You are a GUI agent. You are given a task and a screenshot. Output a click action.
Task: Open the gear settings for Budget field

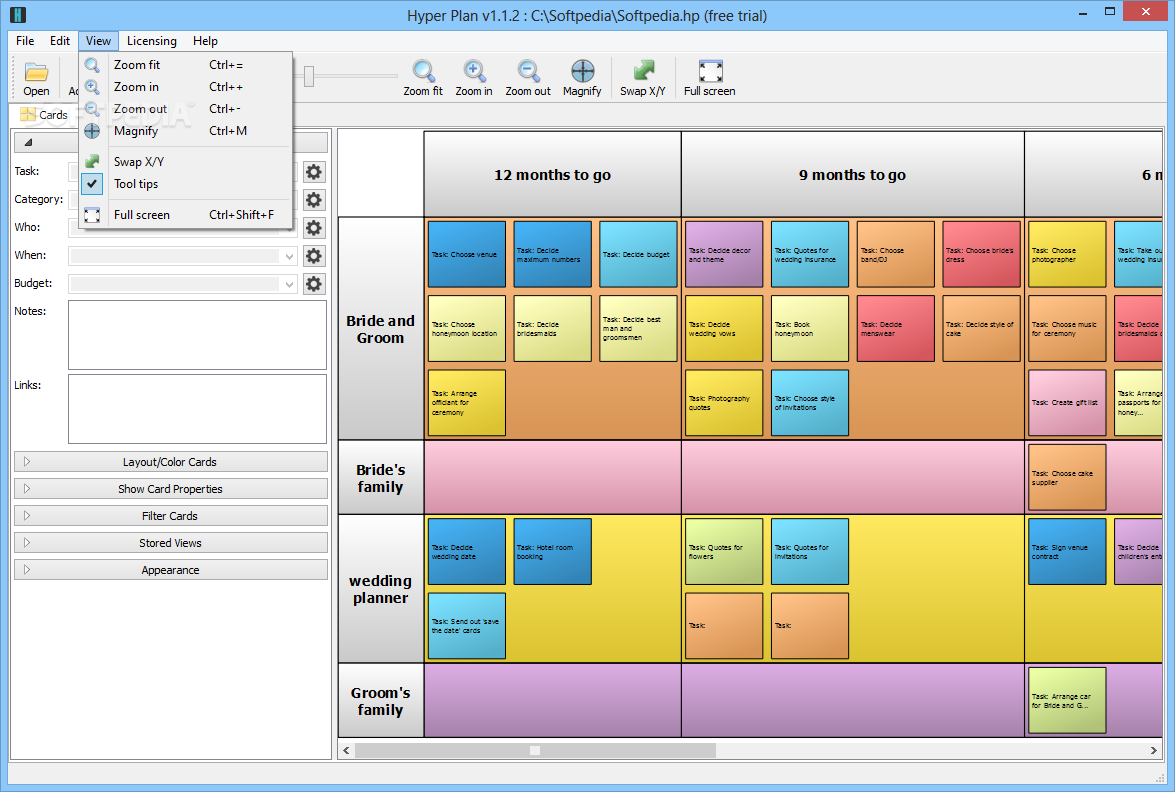[314, 284]
